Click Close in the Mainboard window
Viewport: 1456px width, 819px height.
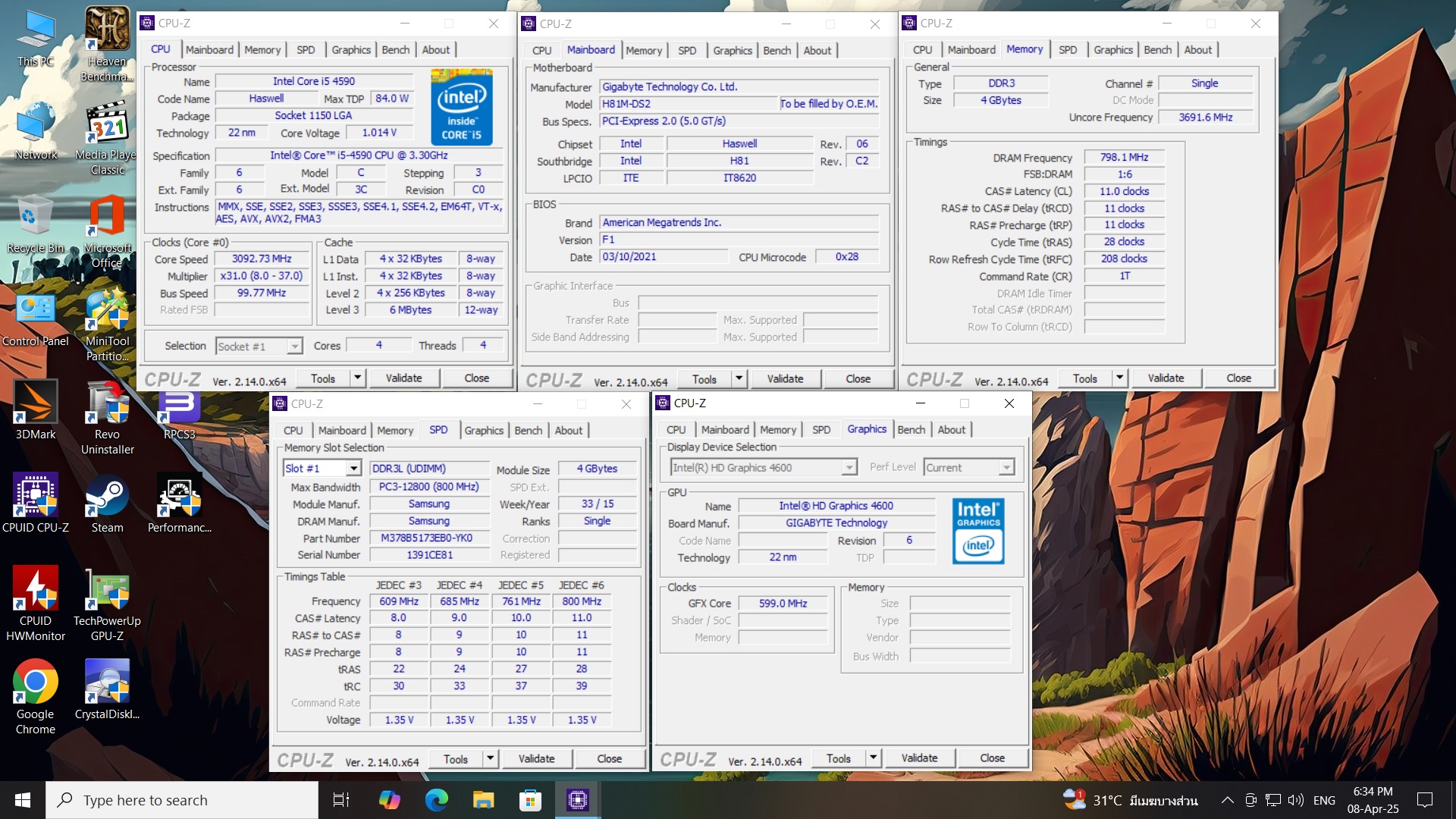pos(858,378)
